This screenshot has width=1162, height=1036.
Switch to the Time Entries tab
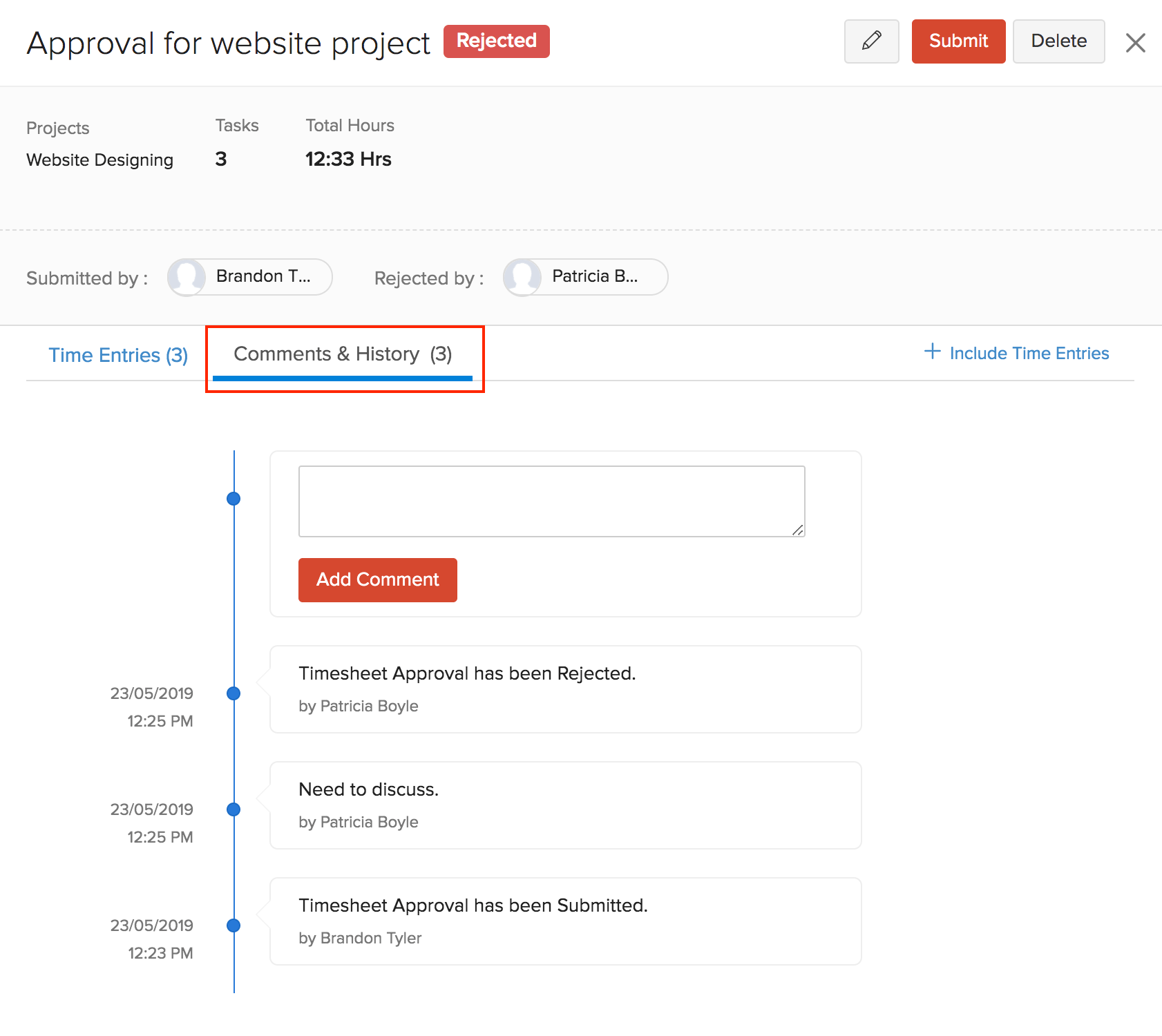(118, 355)
